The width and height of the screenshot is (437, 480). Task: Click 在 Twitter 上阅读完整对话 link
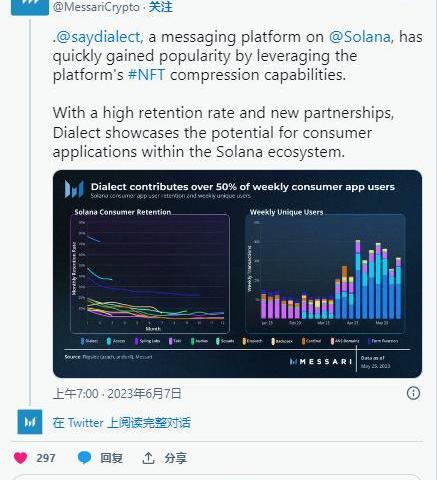122,423
